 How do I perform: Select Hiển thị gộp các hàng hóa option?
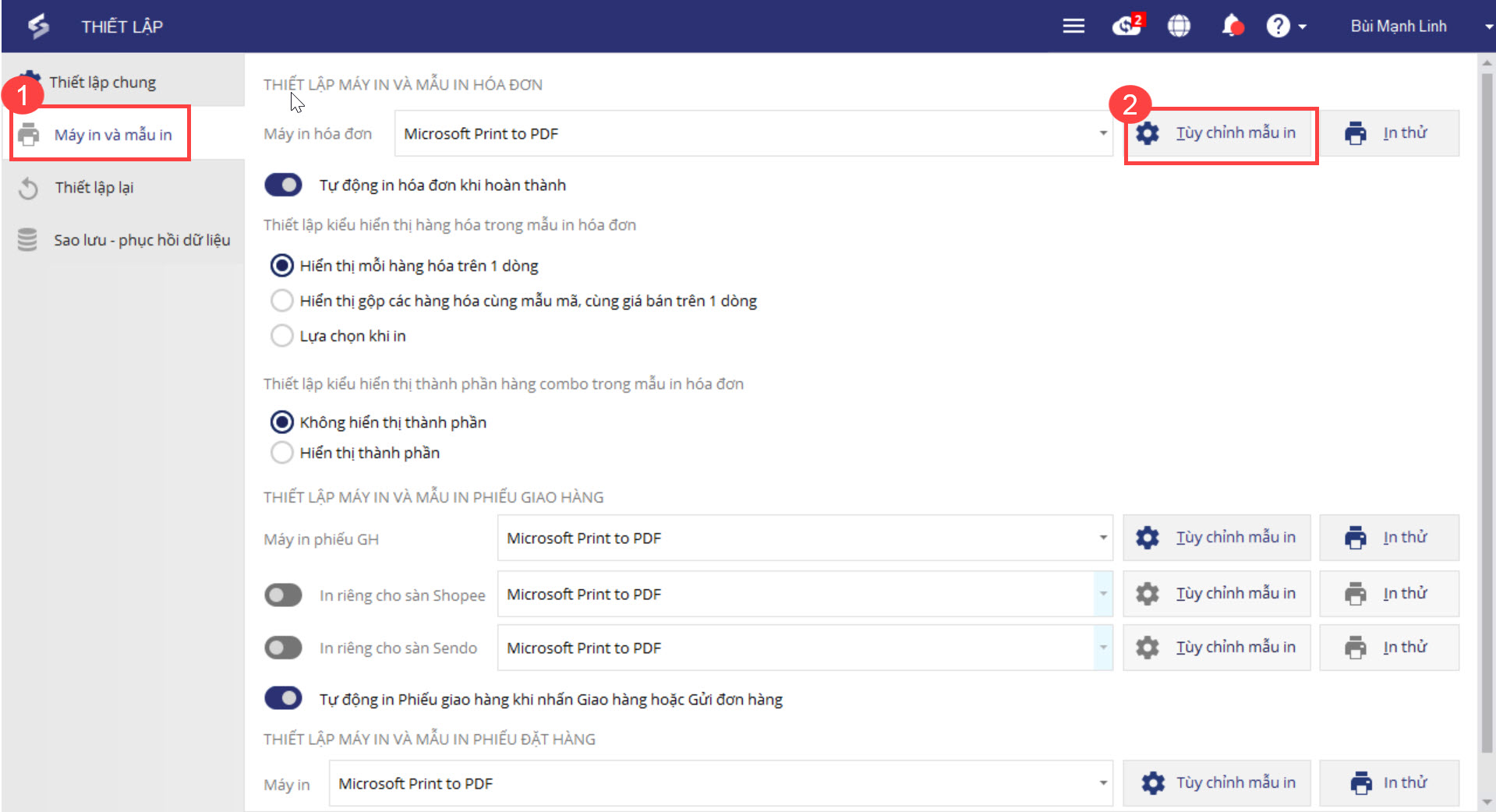coord(281,301)
